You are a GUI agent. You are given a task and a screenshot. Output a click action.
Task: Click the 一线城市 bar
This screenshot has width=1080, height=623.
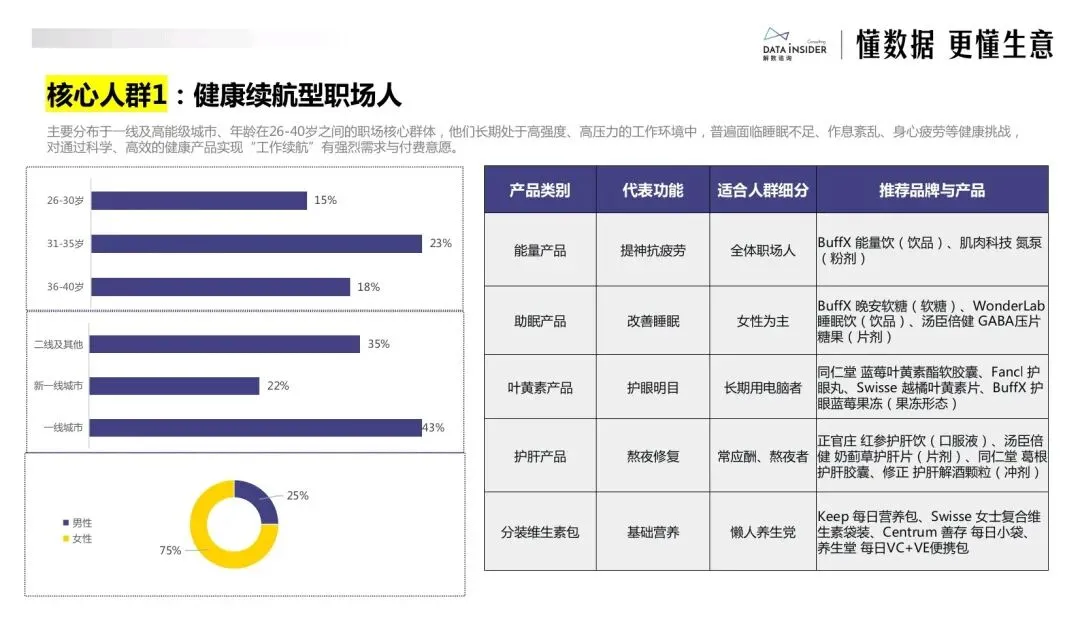256,427
